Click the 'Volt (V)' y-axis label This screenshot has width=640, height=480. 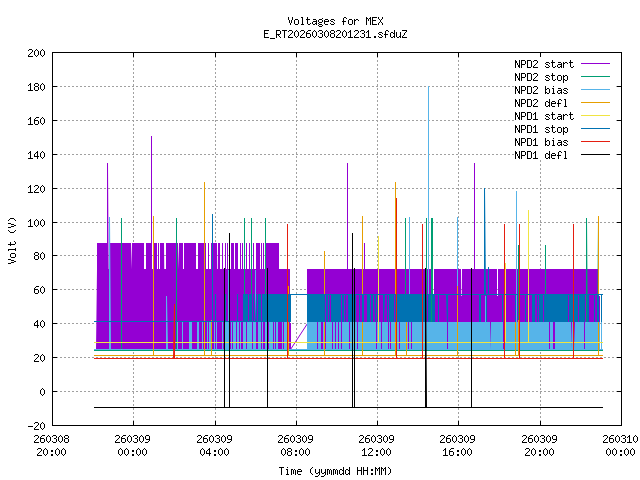(12, 240)
